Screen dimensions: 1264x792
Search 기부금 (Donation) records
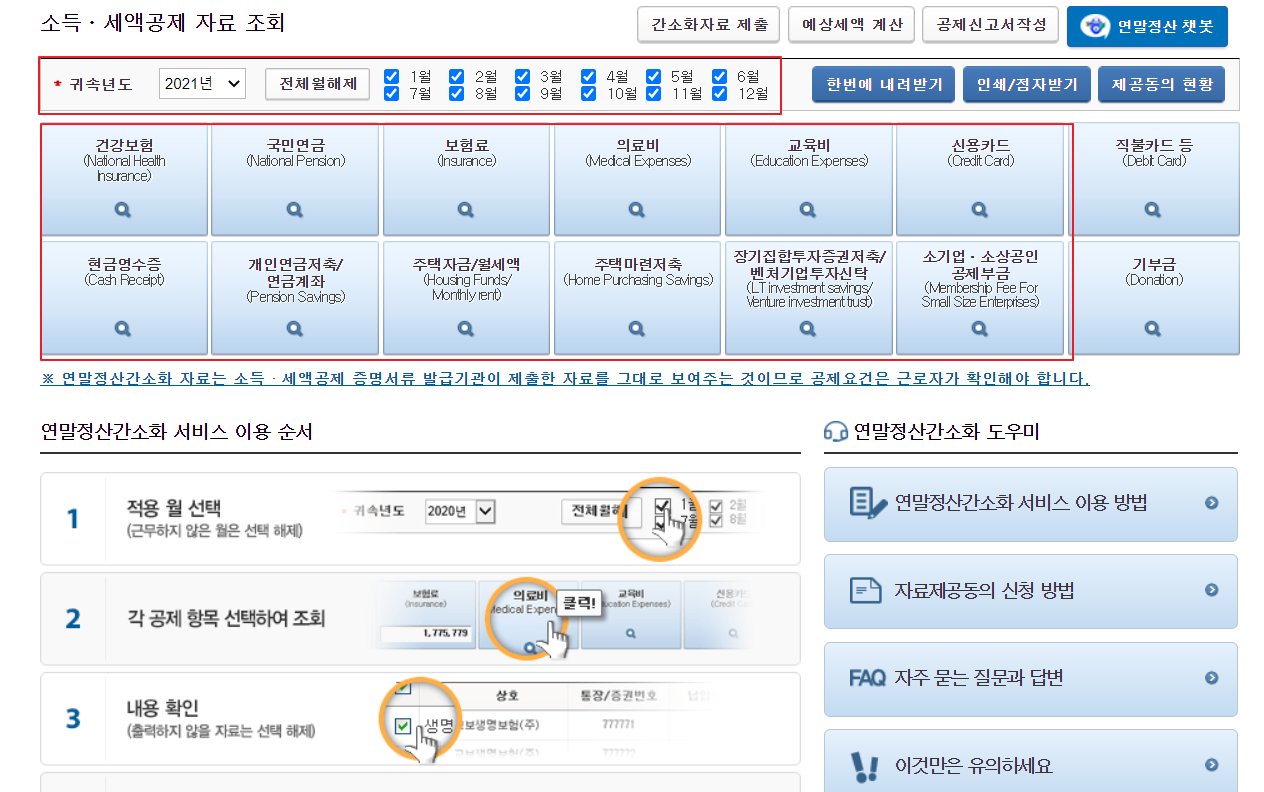[x=1153, y=328]
